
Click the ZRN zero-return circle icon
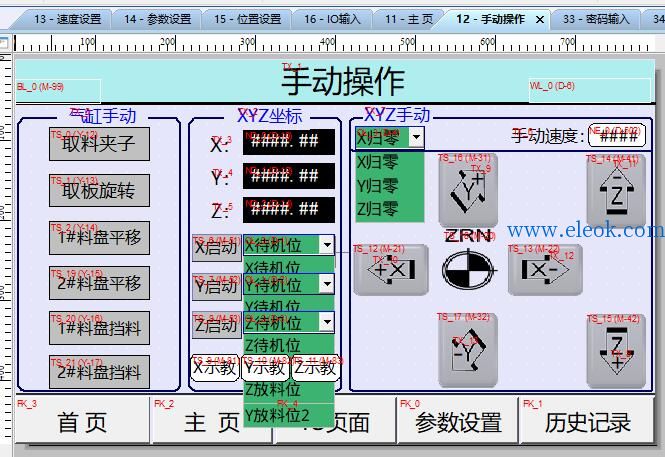tap(468, 270)
